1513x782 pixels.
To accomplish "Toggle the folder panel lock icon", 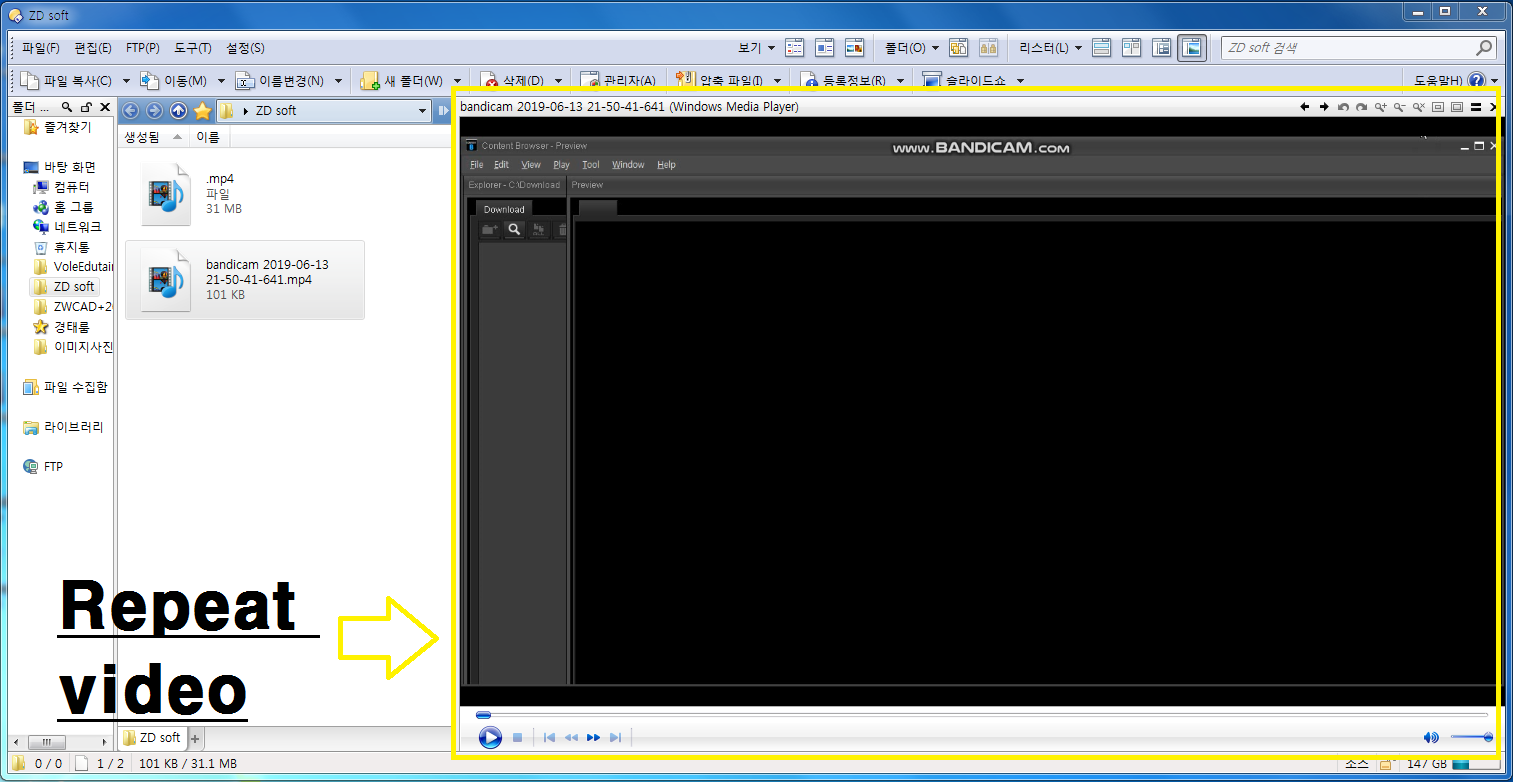I will pos(86,107).
